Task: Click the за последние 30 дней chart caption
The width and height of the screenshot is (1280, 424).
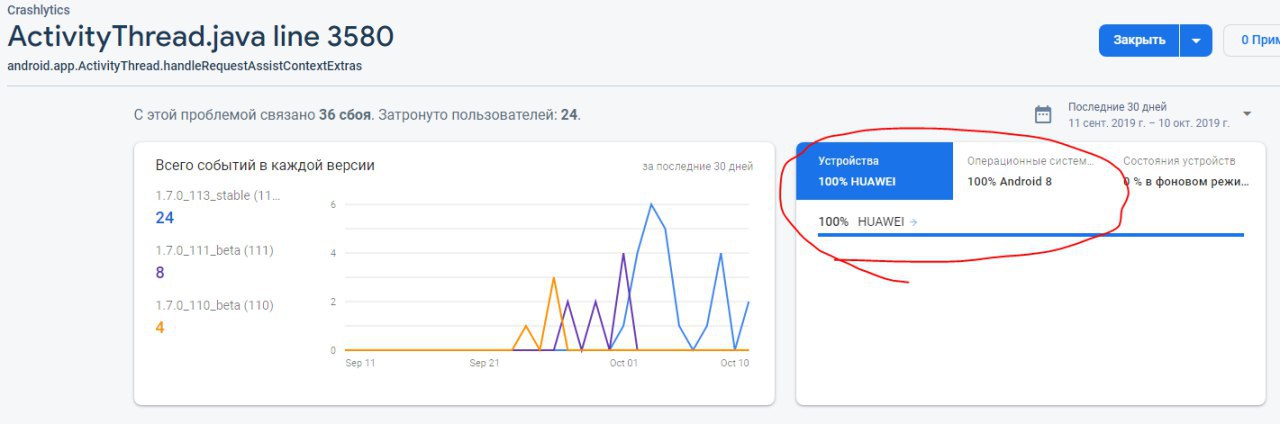Action: tap(698, 167)
